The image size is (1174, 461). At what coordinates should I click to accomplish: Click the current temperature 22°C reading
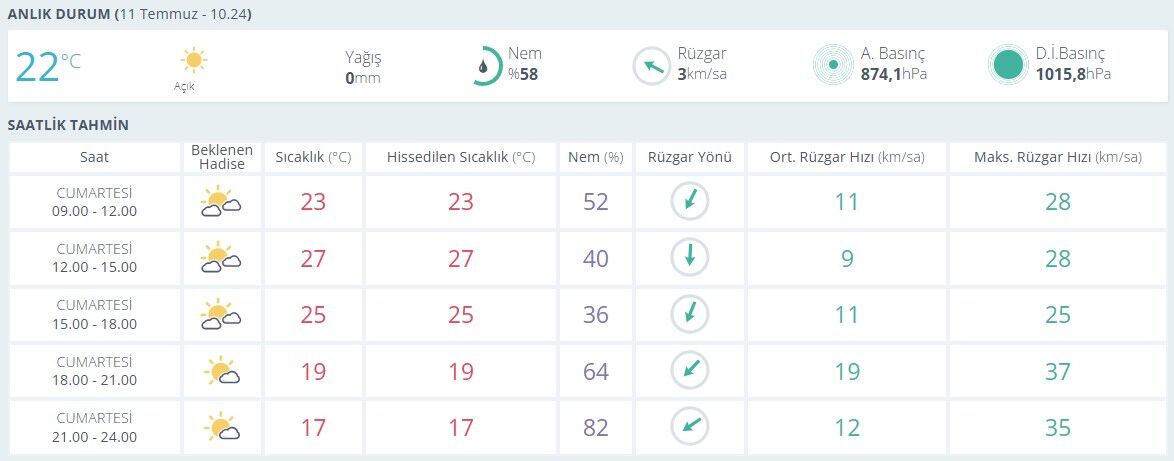47,67
